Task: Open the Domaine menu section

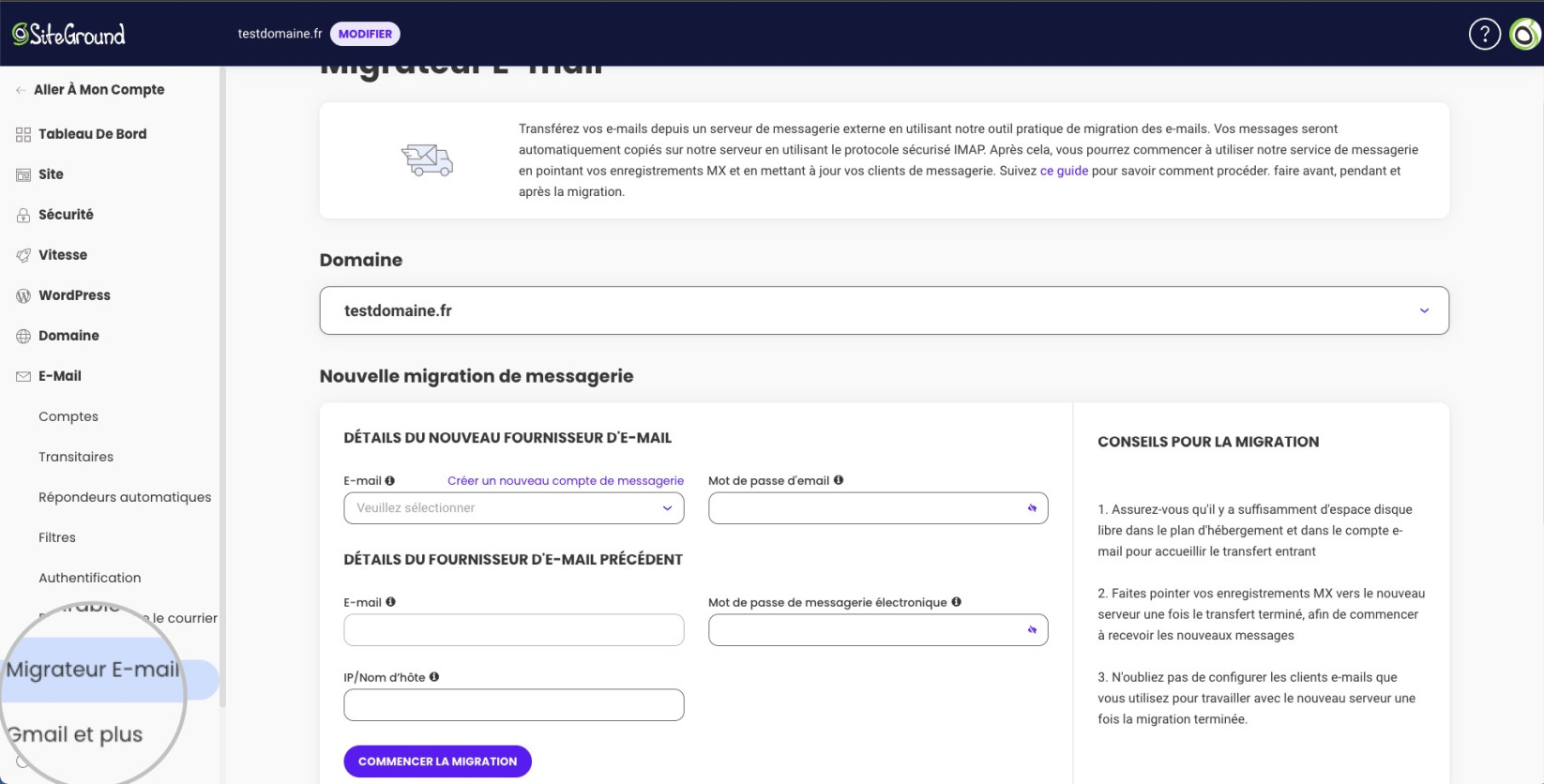Action: (68, 336)
